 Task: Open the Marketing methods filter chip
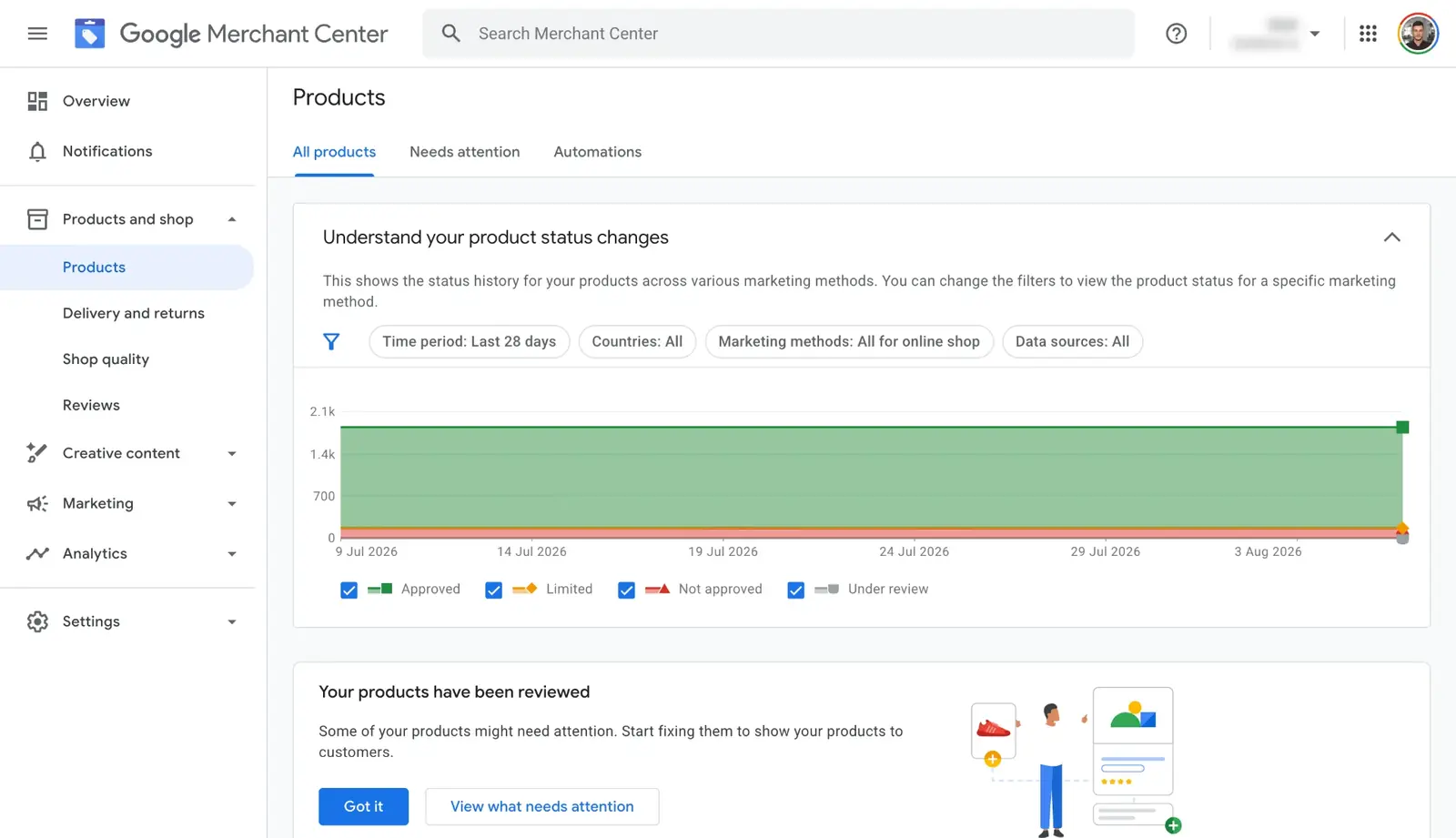pos(849,341)
